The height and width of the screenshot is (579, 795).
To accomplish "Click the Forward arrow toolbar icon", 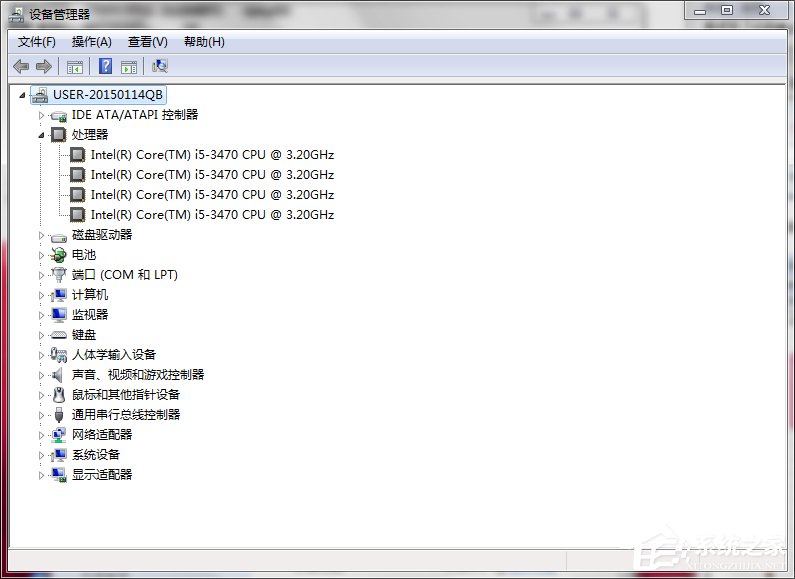I will [44, 66].
